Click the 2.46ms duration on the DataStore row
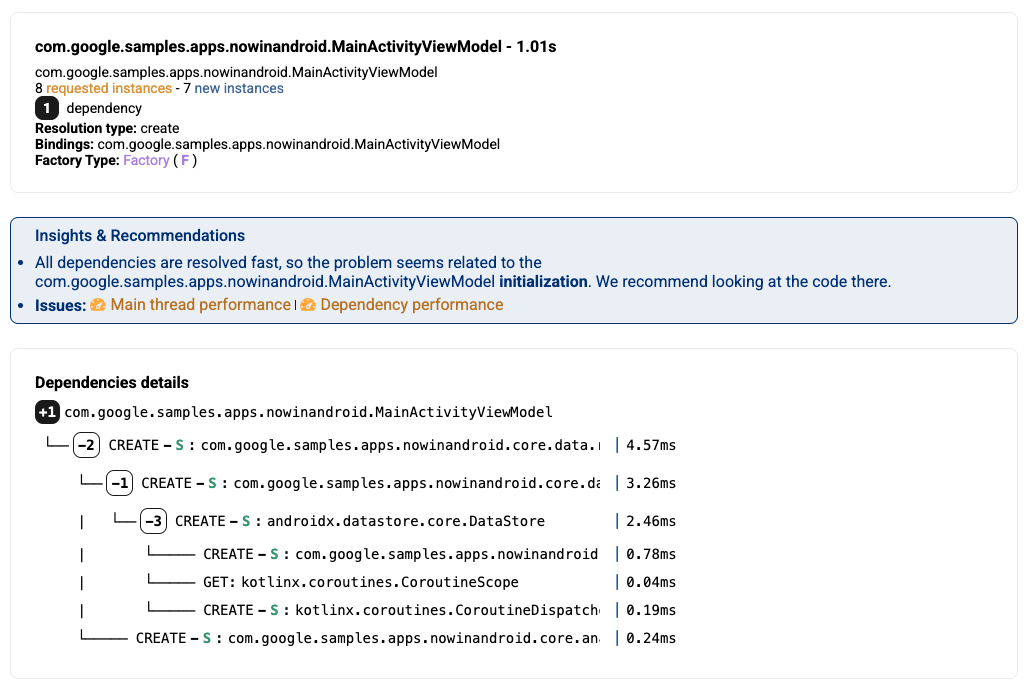 pos(651,521)
